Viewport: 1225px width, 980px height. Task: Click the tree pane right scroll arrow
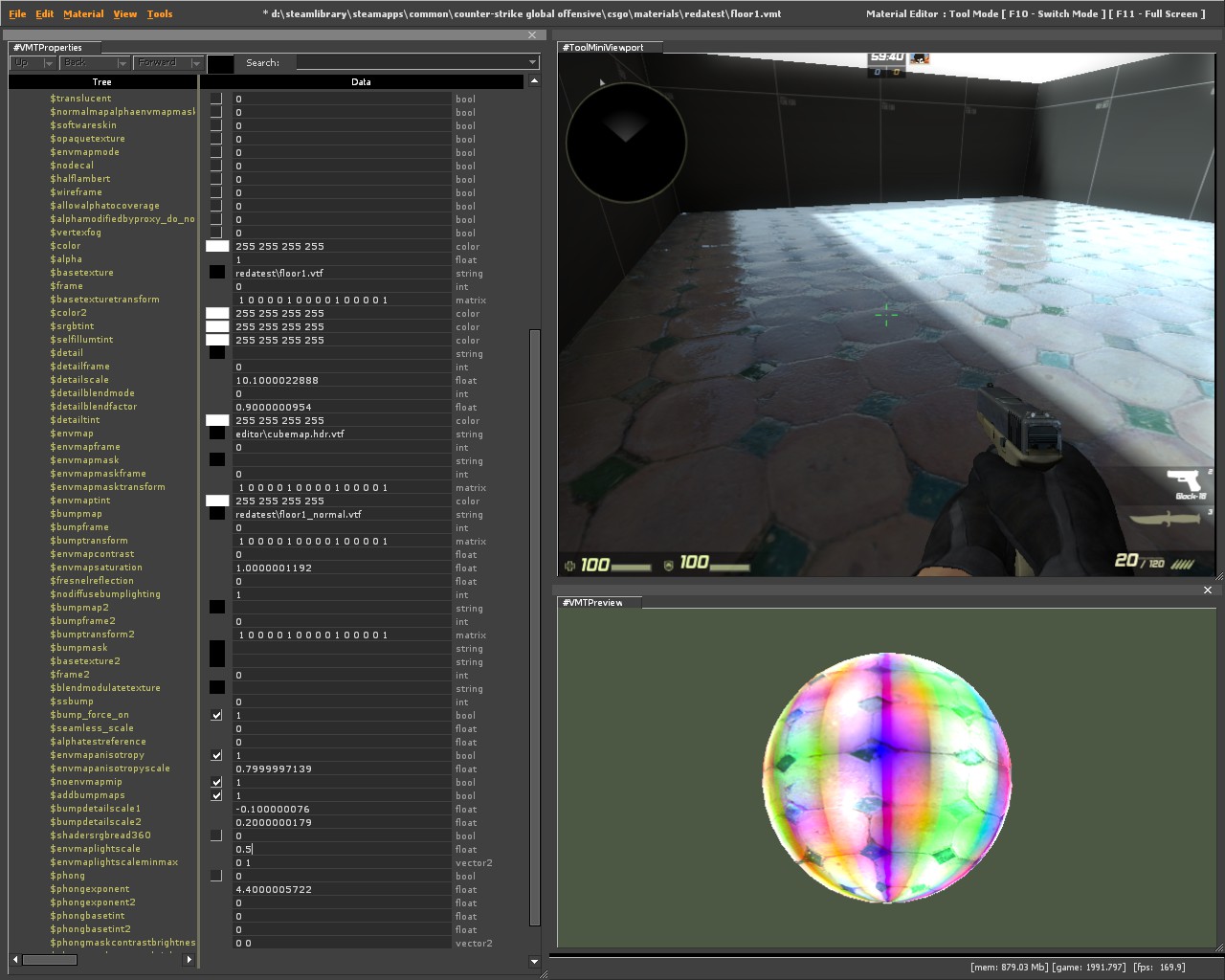[189, 959]
